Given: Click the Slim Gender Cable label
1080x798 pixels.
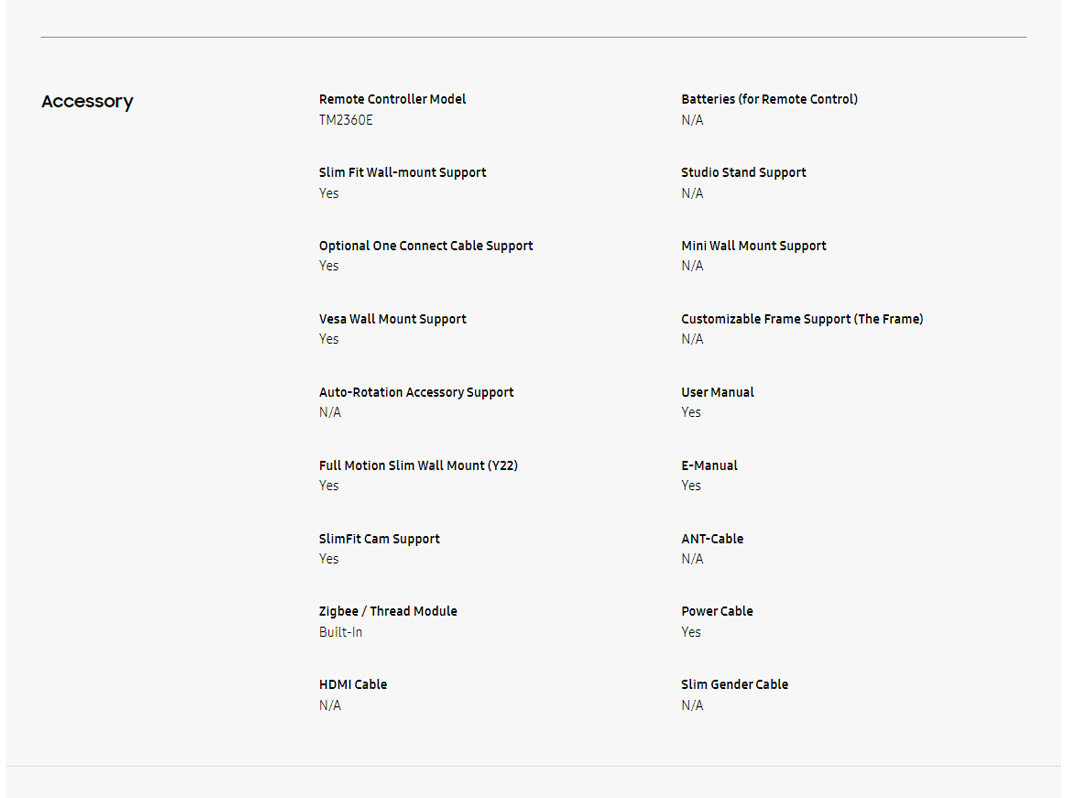Looking at the screenshot, I should (x=734, y=684).
